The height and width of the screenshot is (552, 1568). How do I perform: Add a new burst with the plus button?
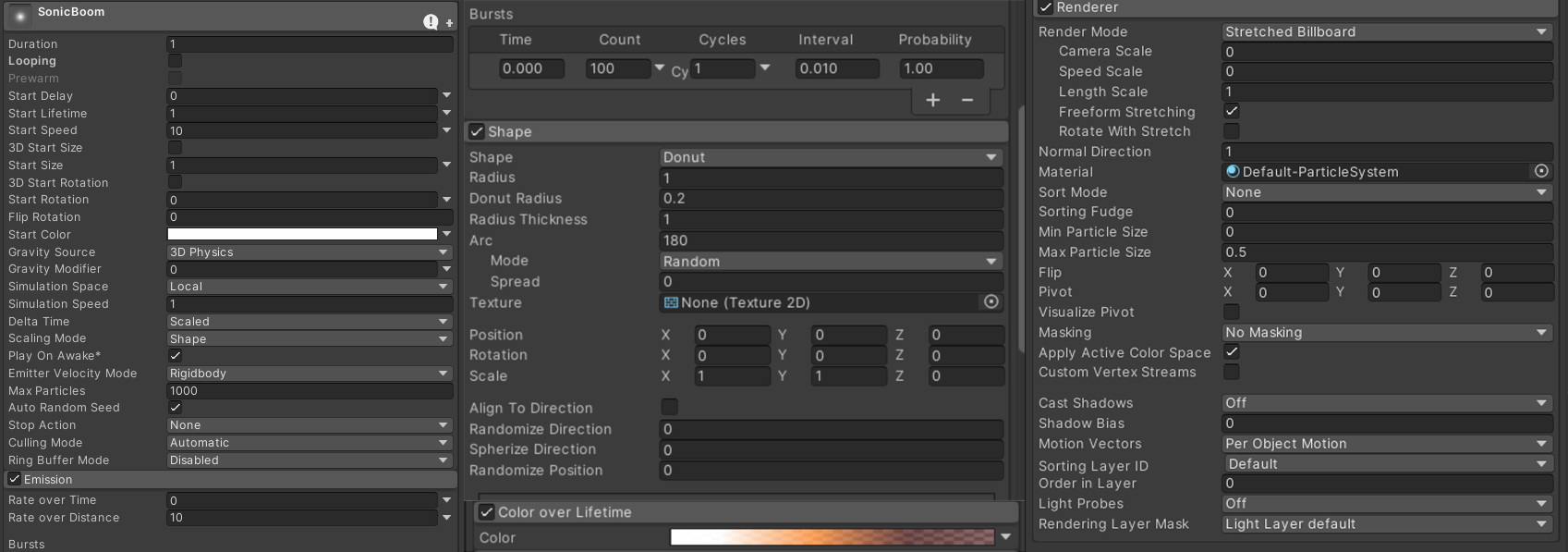click(x=933, y=100)
